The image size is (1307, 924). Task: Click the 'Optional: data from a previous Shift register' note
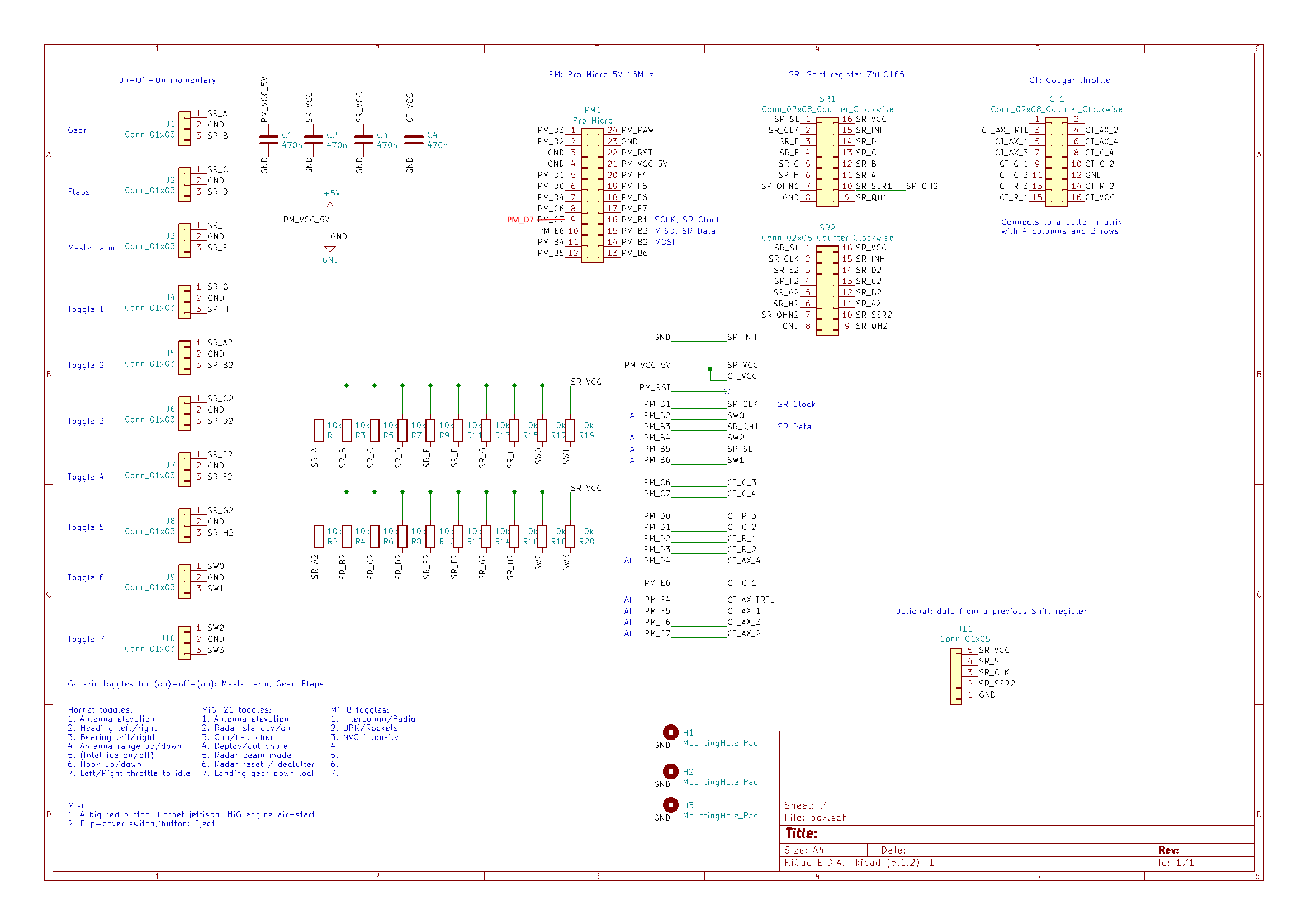pos(991,611)
